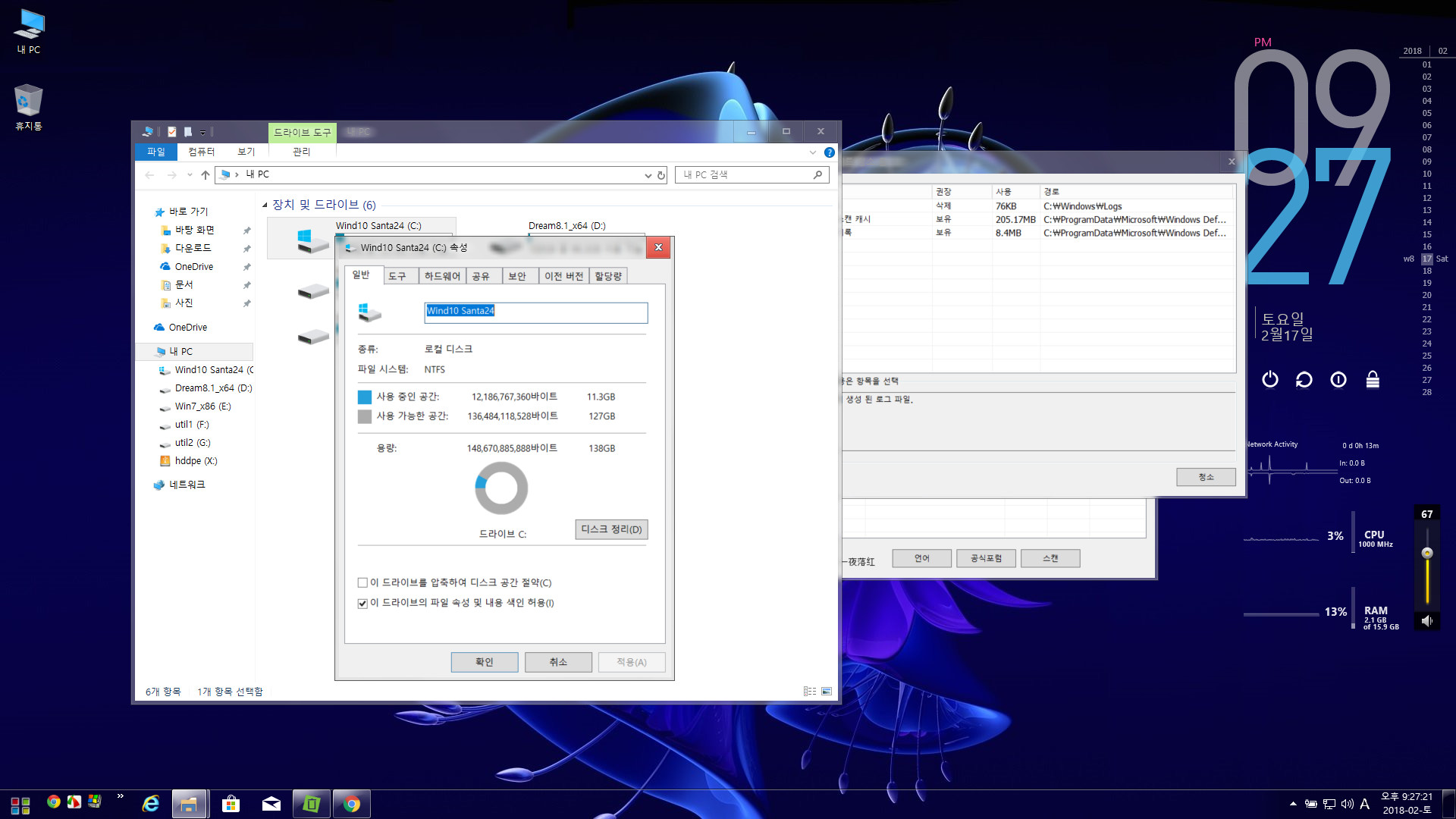Open Explorer help question mark icon
This screenshot has height=819, width=1456.
pos(830,152)
